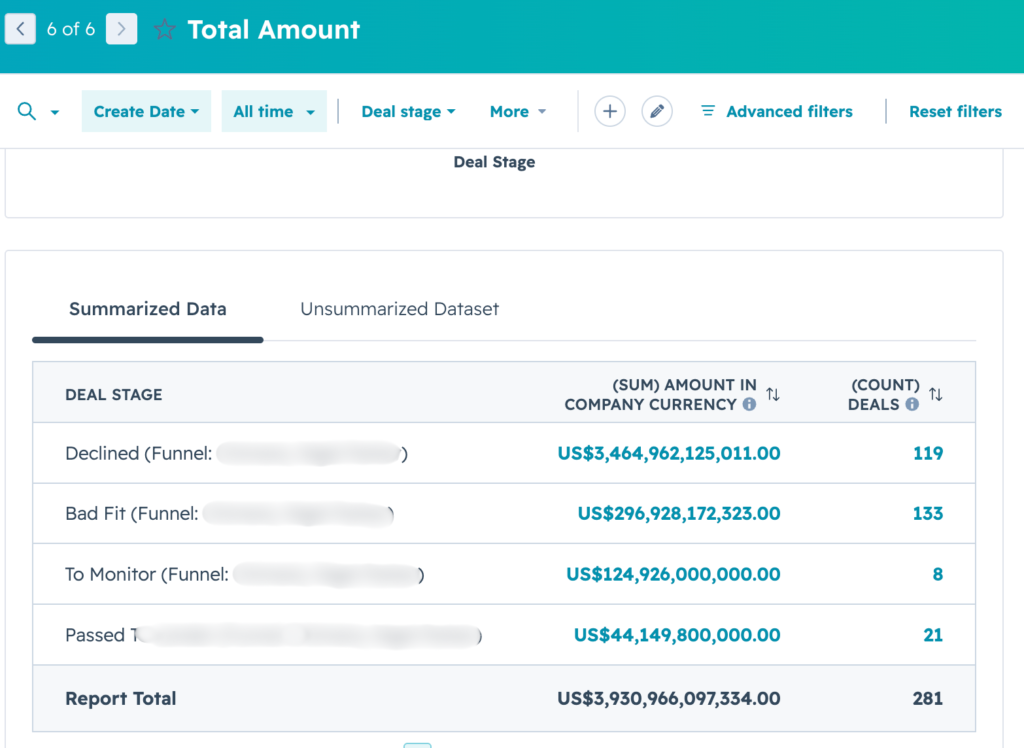This screenshot has height=748, width=1024.
Task: Open the 21 deals count for Passed
Action: pos(933,635)
